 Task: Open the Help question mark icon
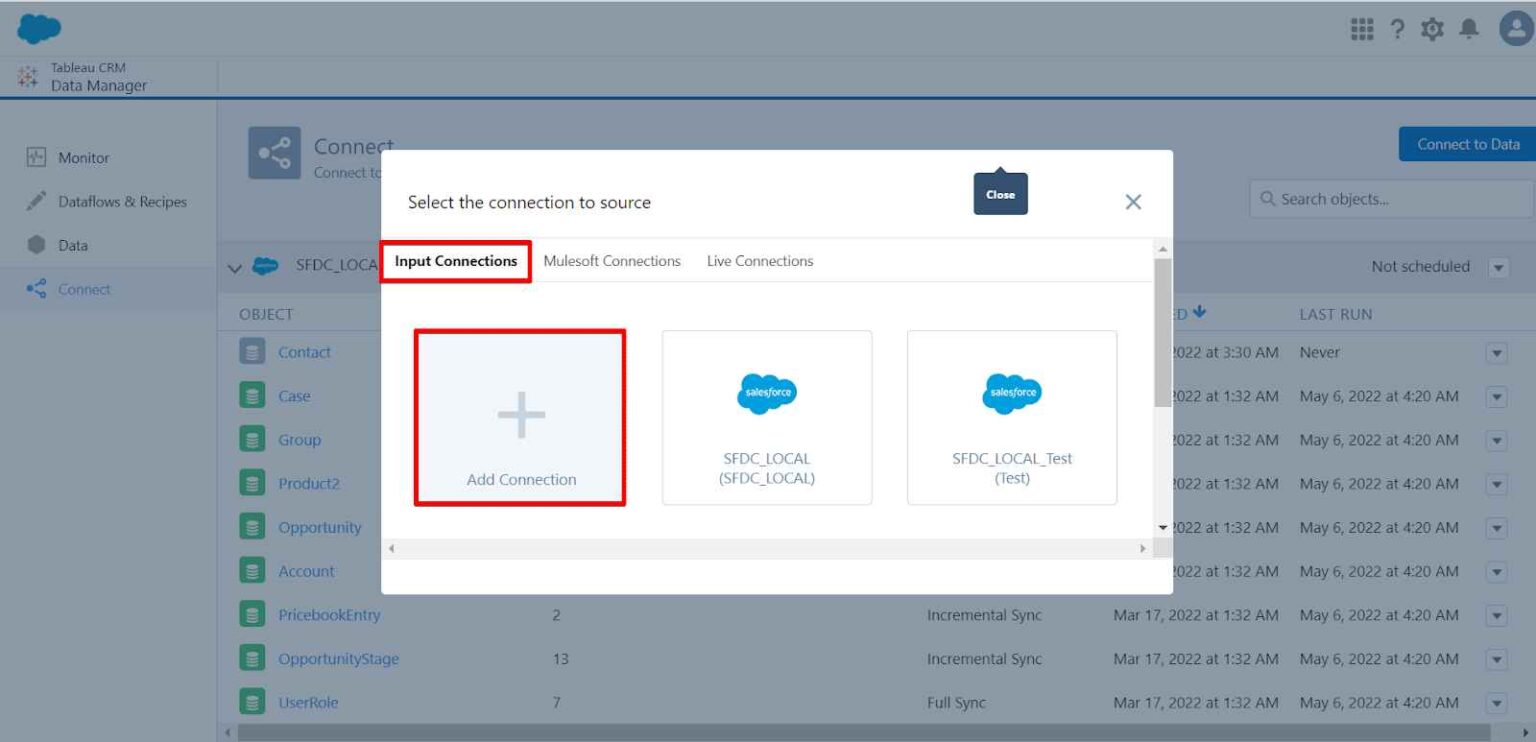coord(1400,29)
